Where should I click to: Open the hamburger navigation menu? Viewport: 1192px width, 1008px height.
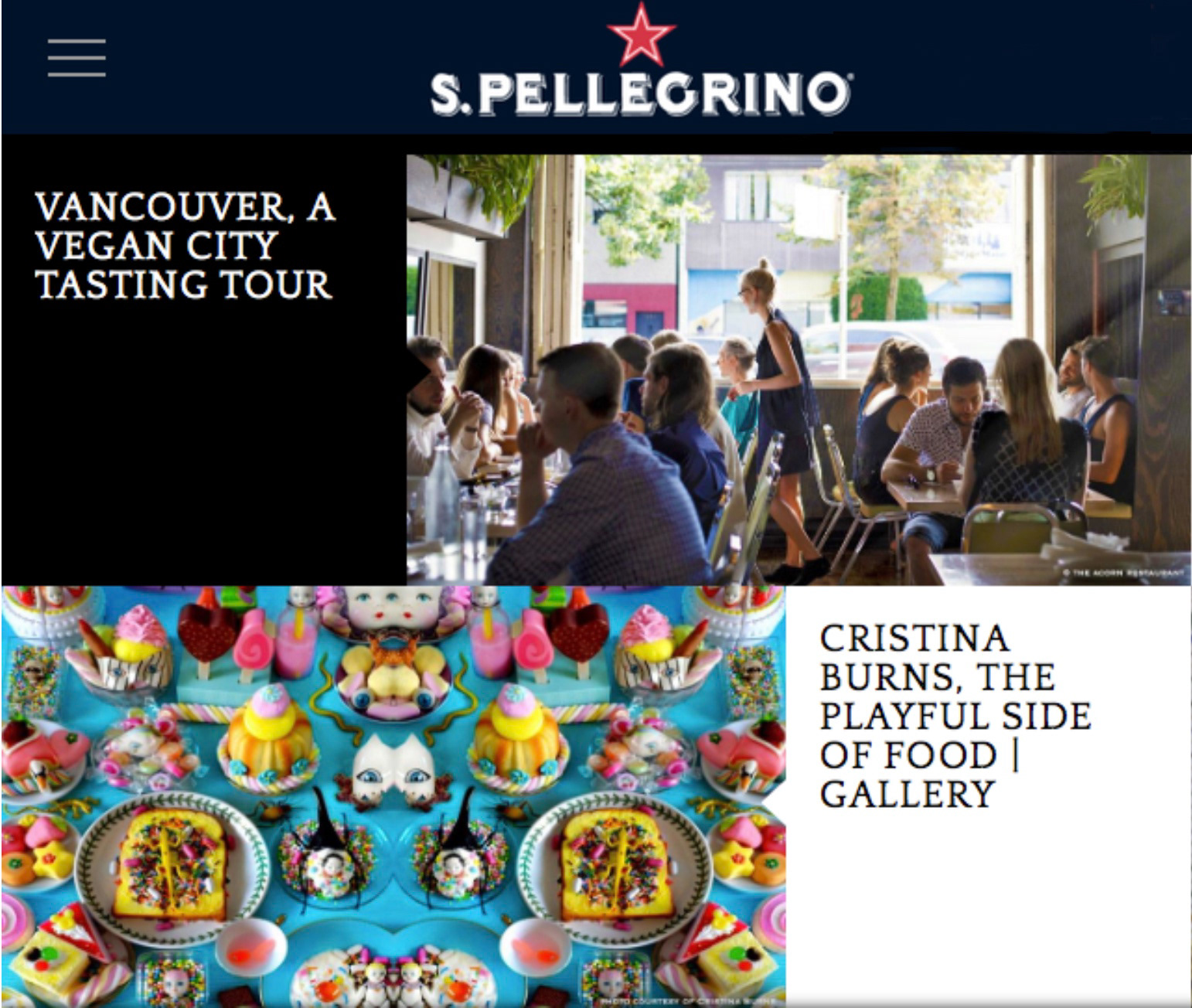click(77, 58)
